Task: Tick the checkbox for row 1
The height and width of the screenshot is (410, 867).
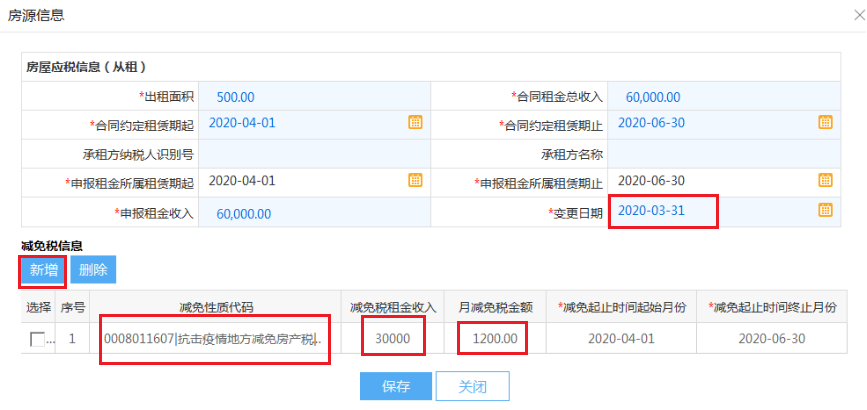Action: tap(37, 339)
